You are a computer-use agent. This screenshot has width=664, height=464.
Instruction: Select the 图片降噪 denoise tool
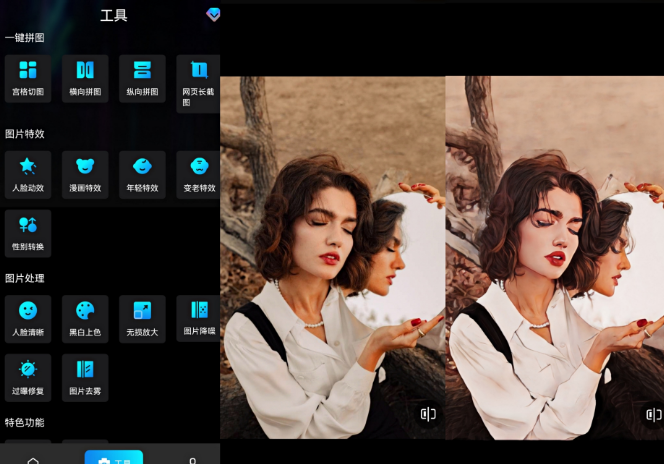pos(198,318)
